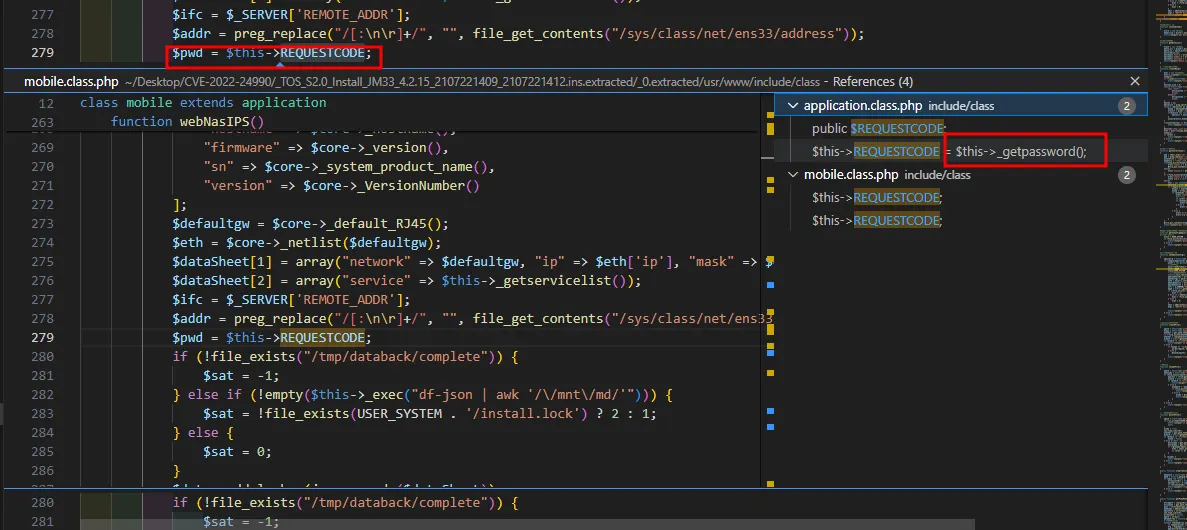
Task: Click the count badge beside application.class.php
Action: pos(1126,106)
